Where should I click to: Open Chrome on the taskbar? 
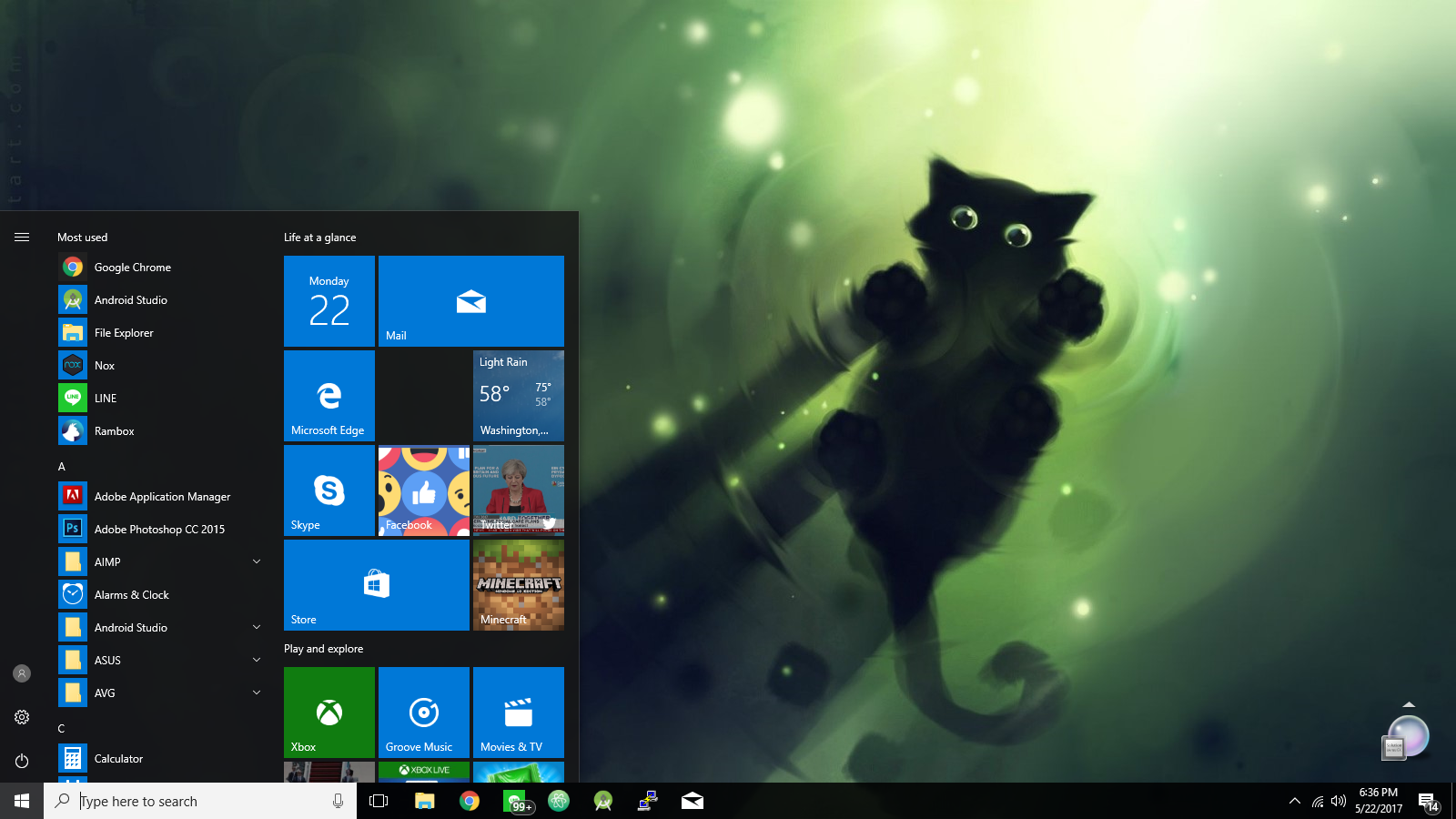click(x=470, y=801)
